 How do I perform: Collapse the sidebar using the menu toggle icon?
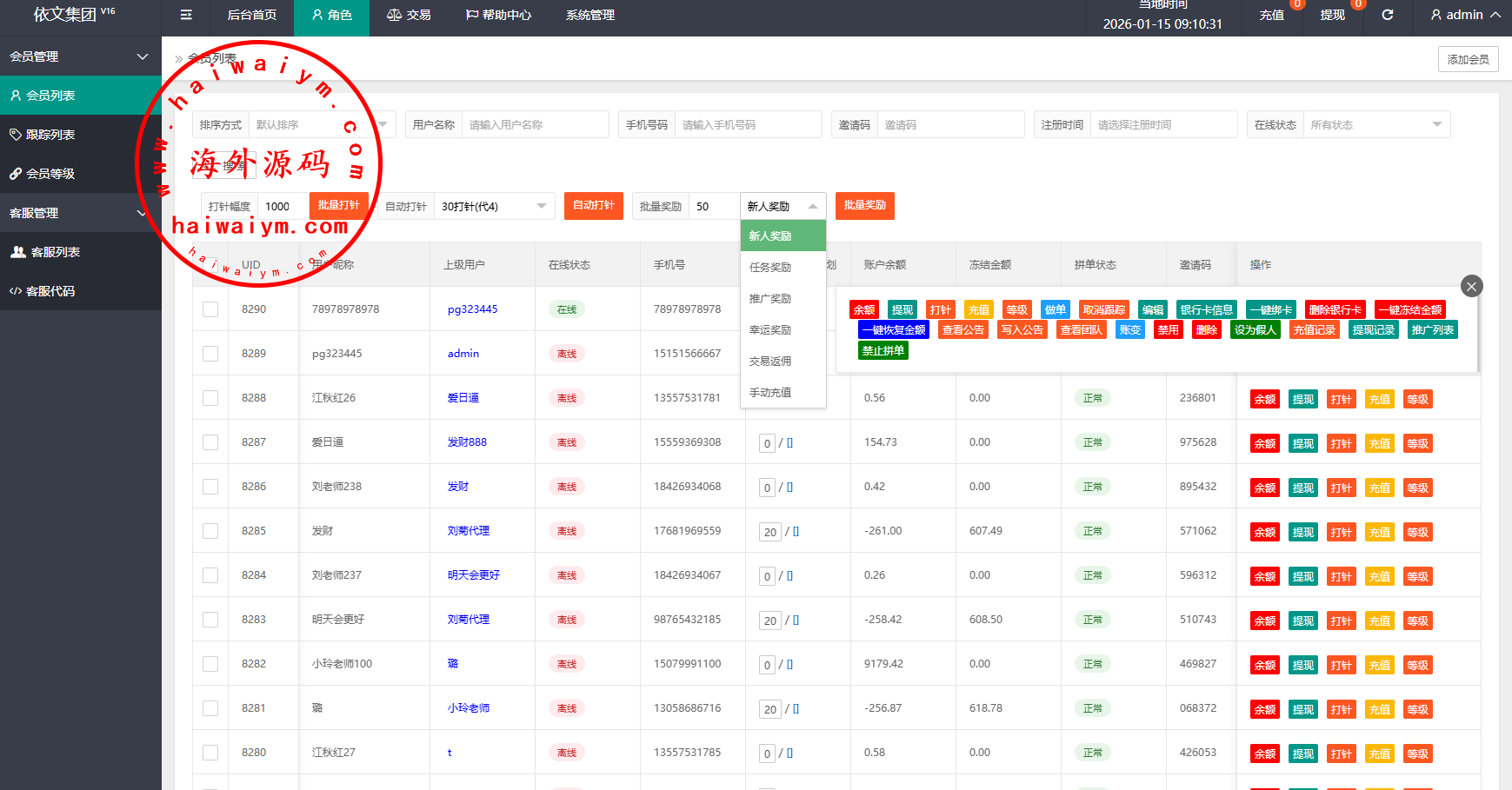[x=186, y=15]
